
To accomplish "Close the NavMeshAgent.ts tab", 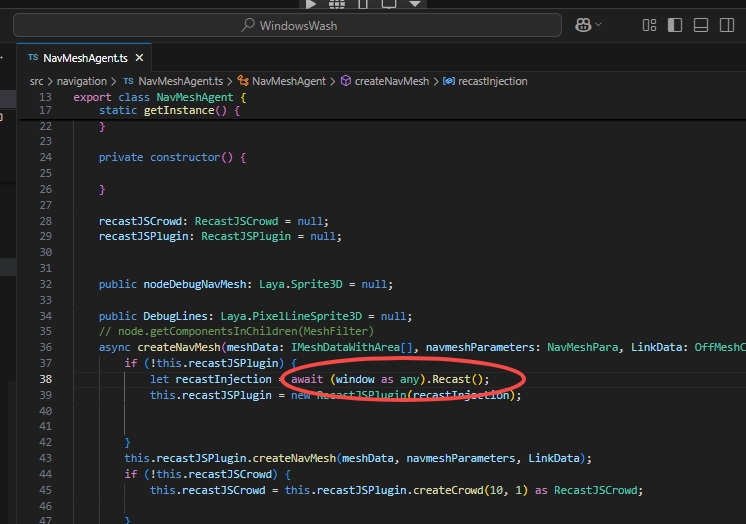I will point(139,58).
